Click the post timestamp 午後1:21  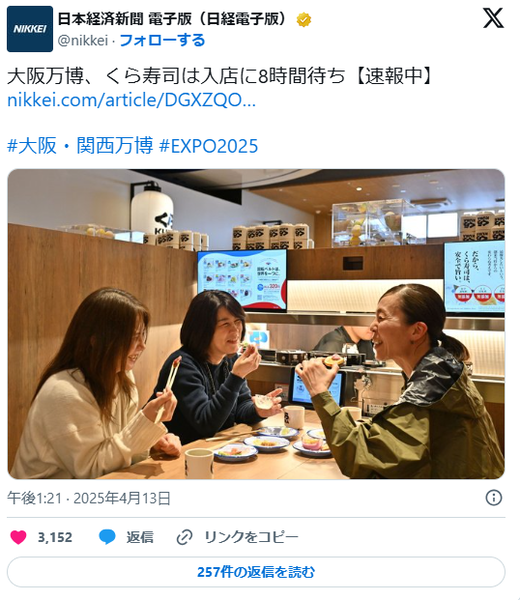pos(34,498)
